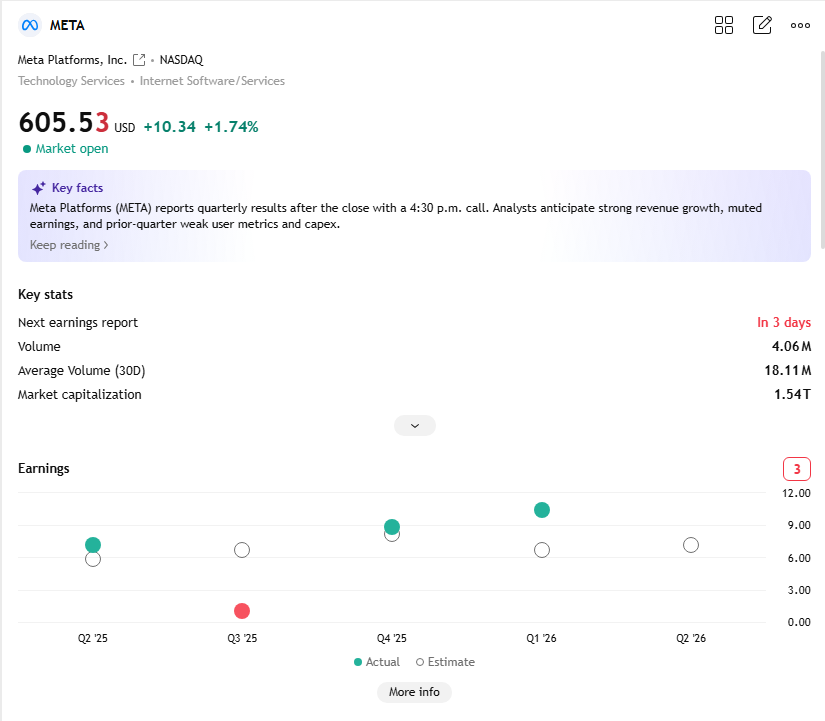Open the external link icon beside Meta Platforms, Inc.
The height and width of the screenshot is (721, 825).
coord(139,60)
